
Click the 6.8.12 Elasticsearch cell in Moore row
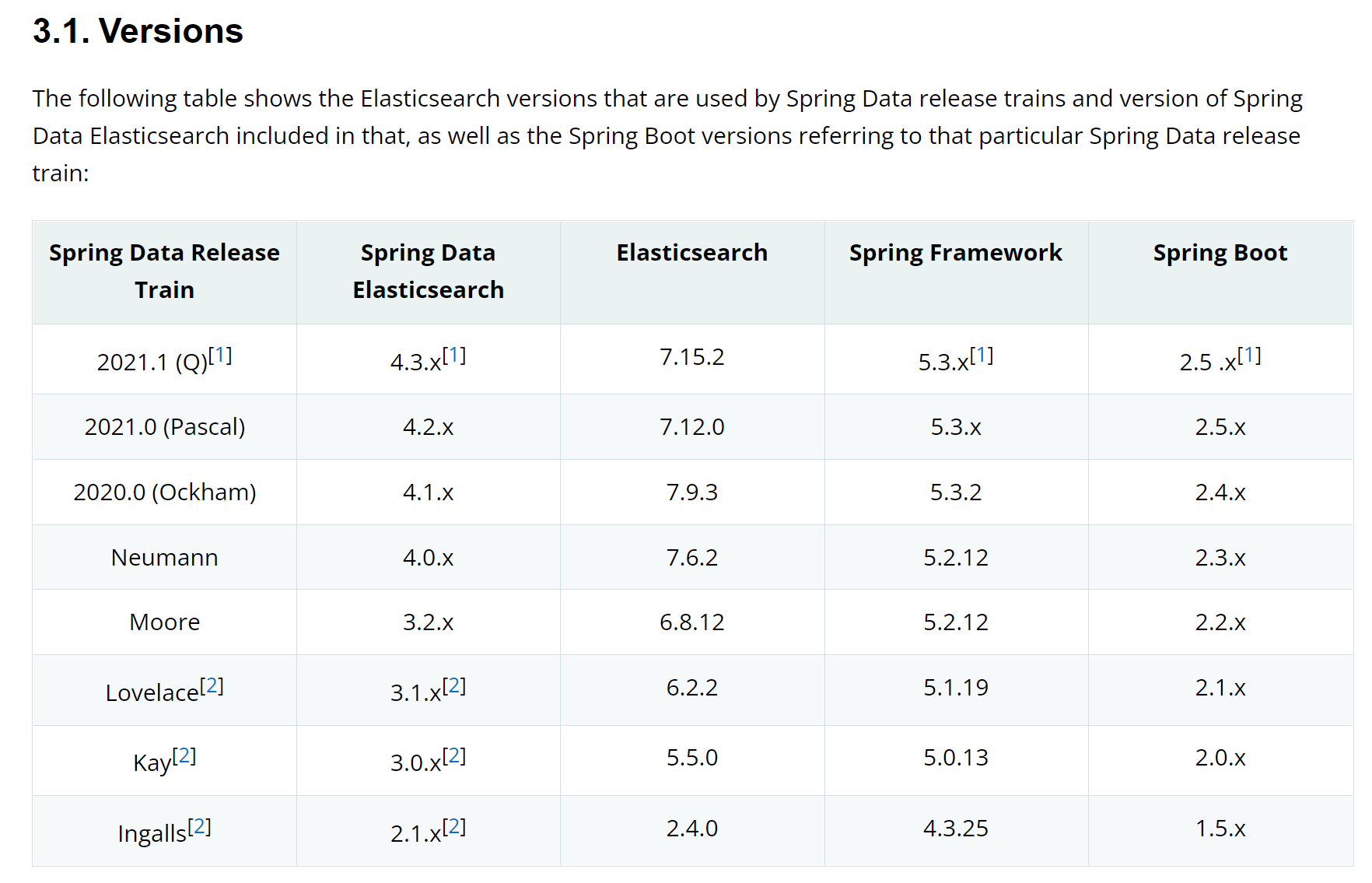(x=691, y=622)
